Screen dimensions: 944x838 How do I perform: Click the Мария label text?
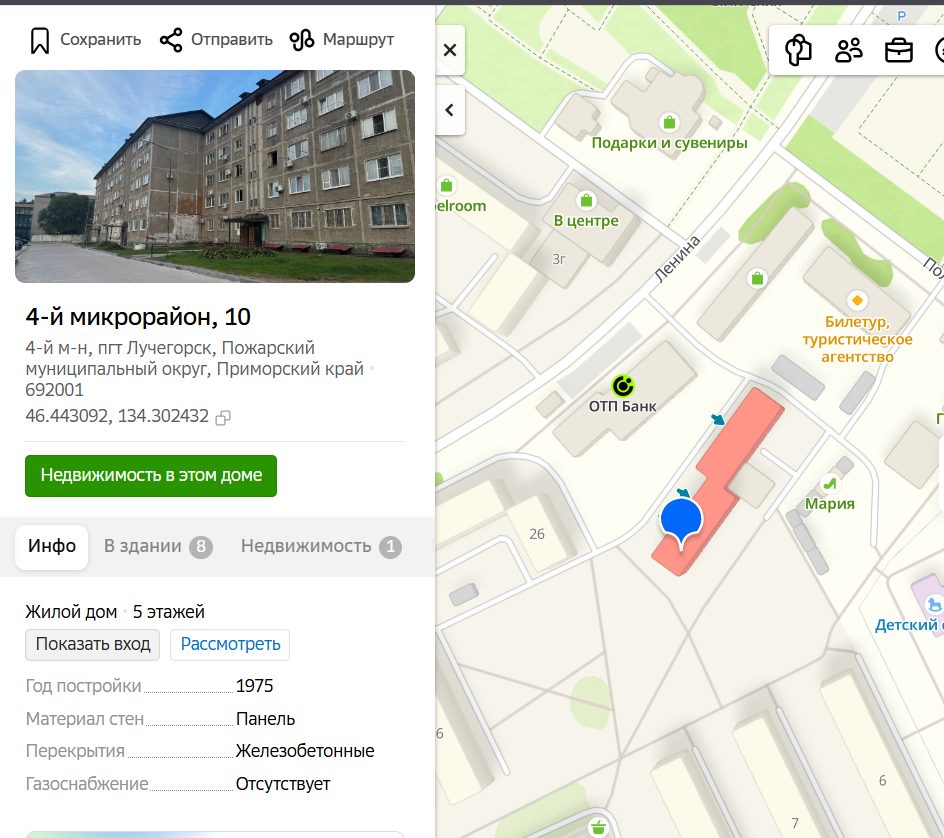tap(830, 504)
